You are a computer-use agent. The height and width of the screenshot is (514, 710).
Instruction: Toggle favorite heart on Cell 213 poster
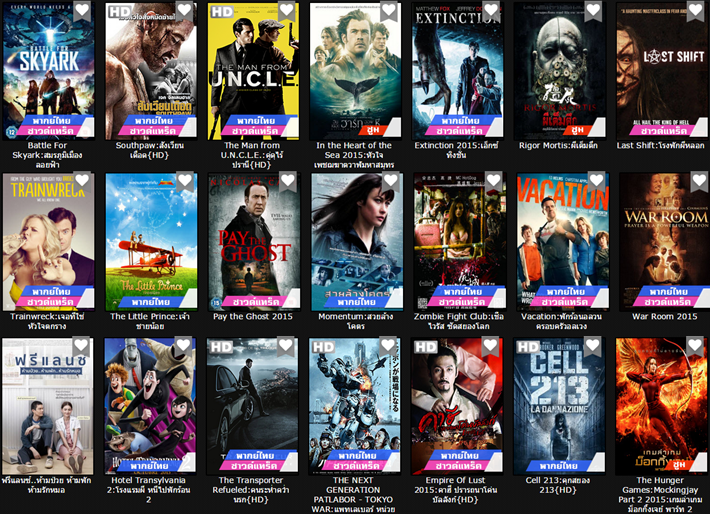593,347
